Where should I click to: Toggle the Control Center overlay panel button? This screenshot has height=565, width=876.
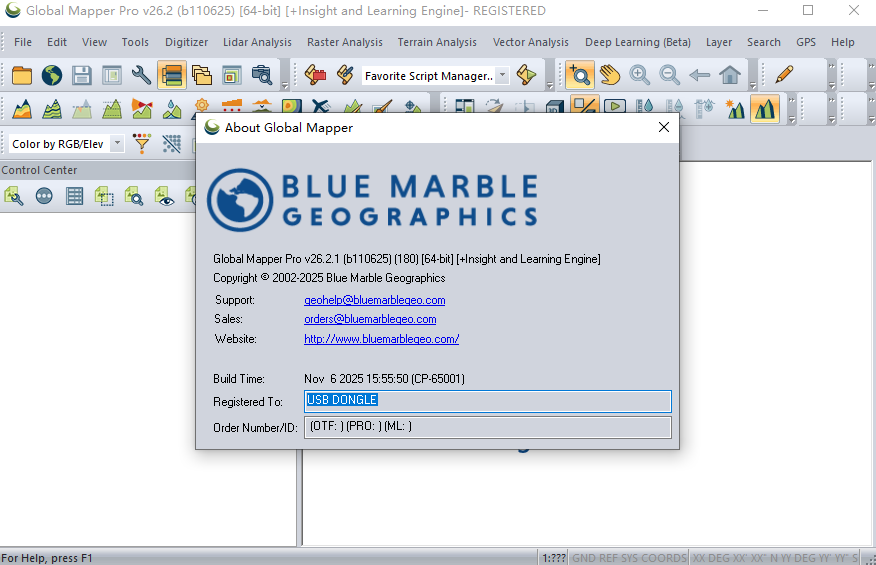(172, 75)
